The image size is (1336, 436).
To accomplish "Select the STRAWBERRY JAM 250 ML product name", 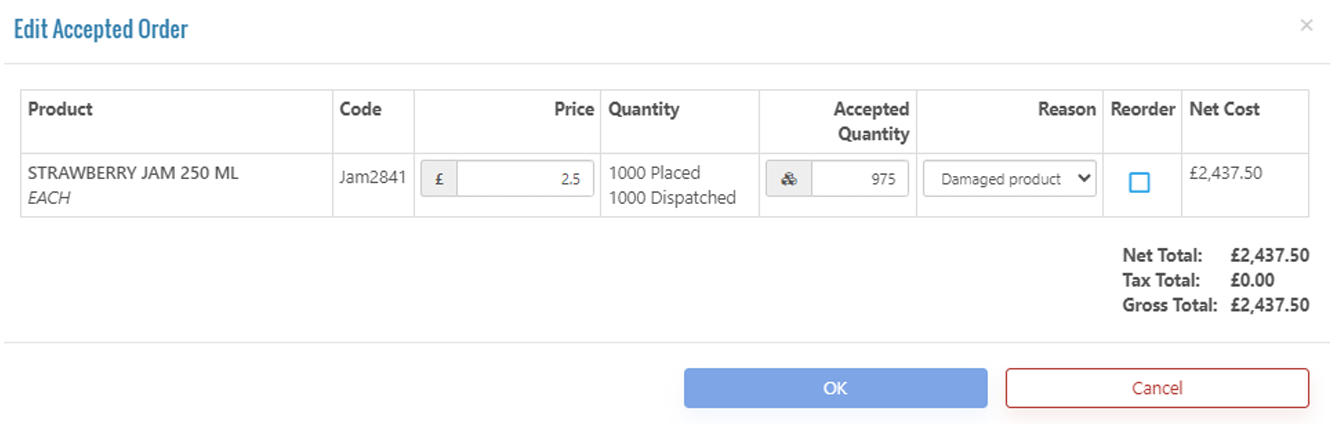I will point(133,173).
